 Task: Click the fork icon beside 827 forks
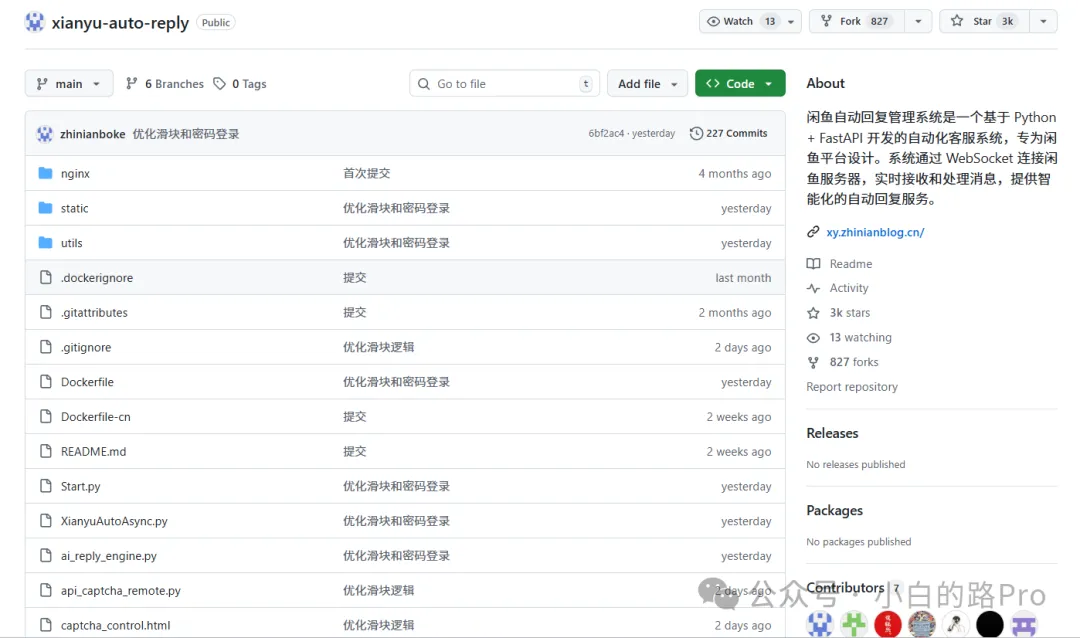[x=813, y=362]
